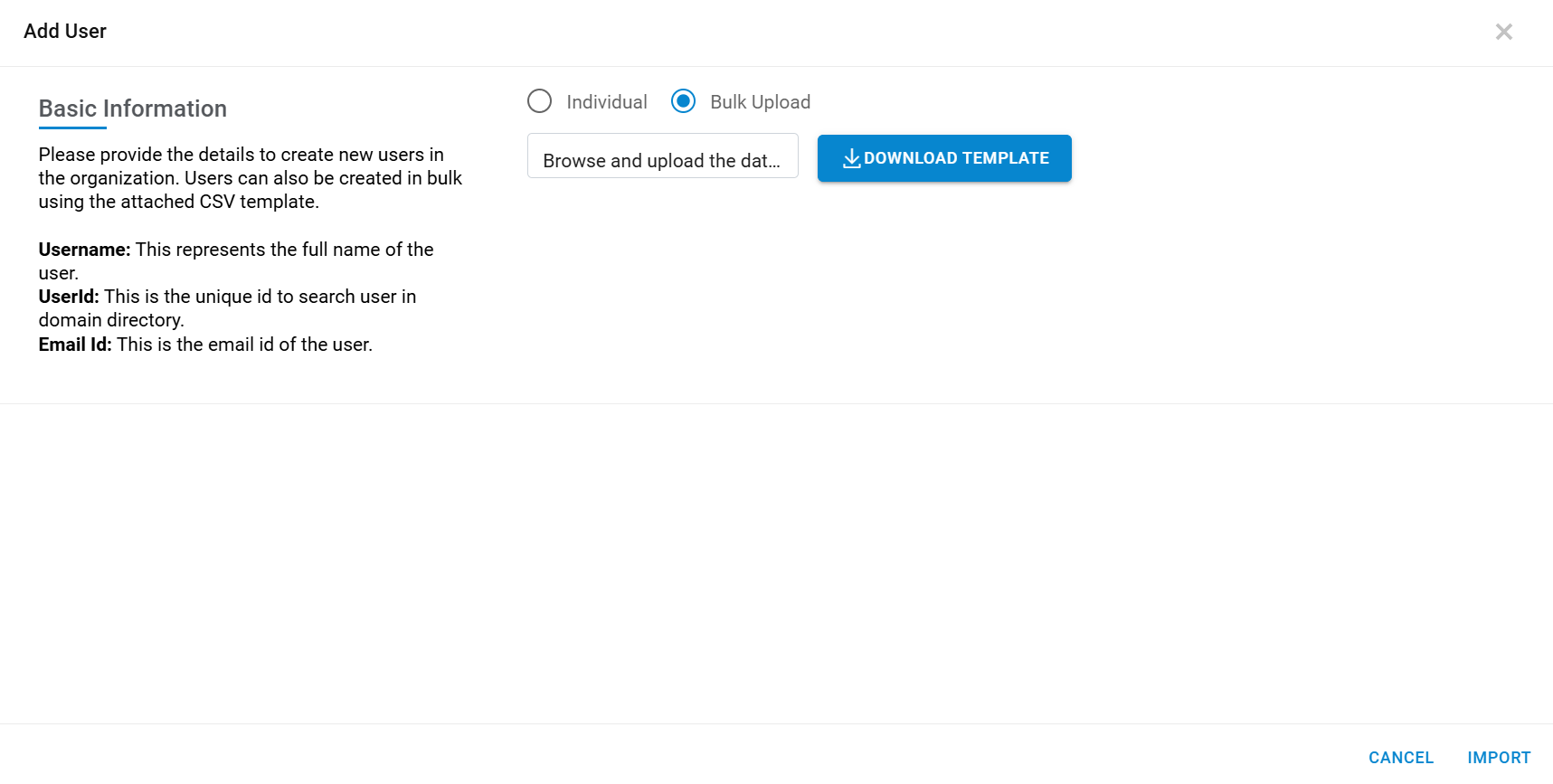Click the download arrow icon

pyautogui.click(x=851, y=159)
